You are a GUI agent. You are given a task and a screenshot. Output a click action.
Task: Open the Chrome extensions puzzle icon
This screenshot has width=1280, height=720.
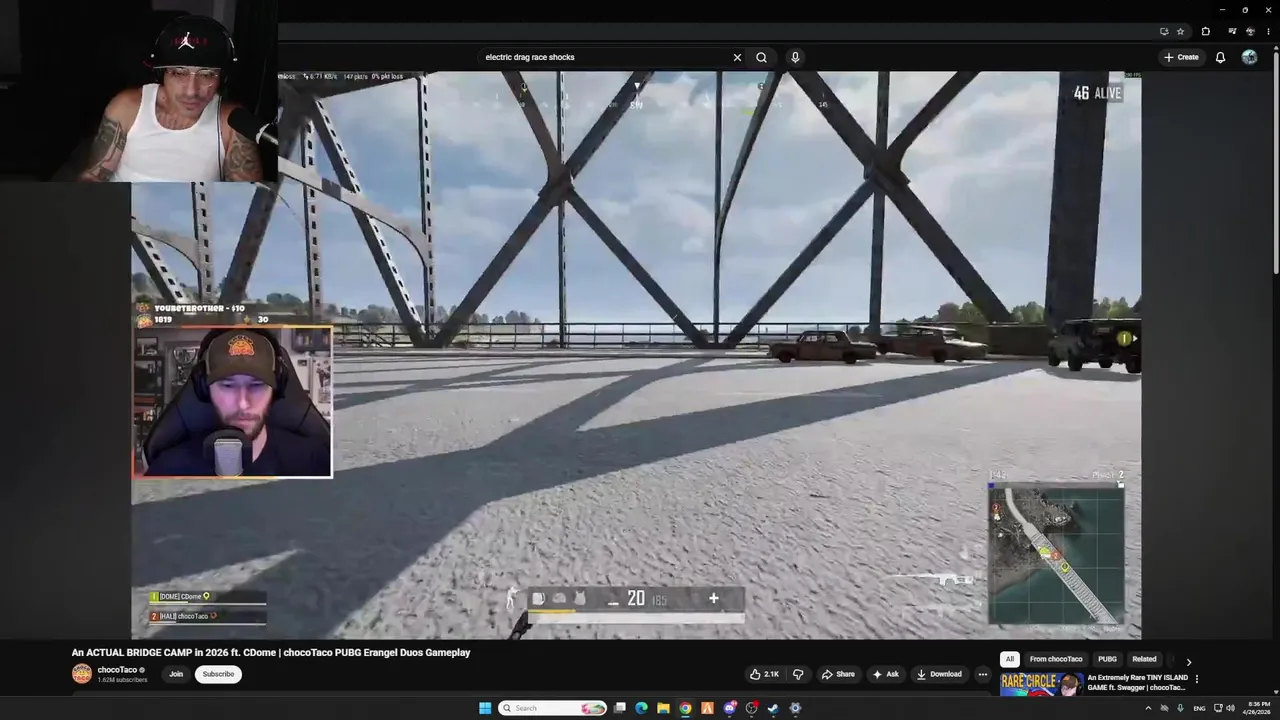coord(1205,31)
